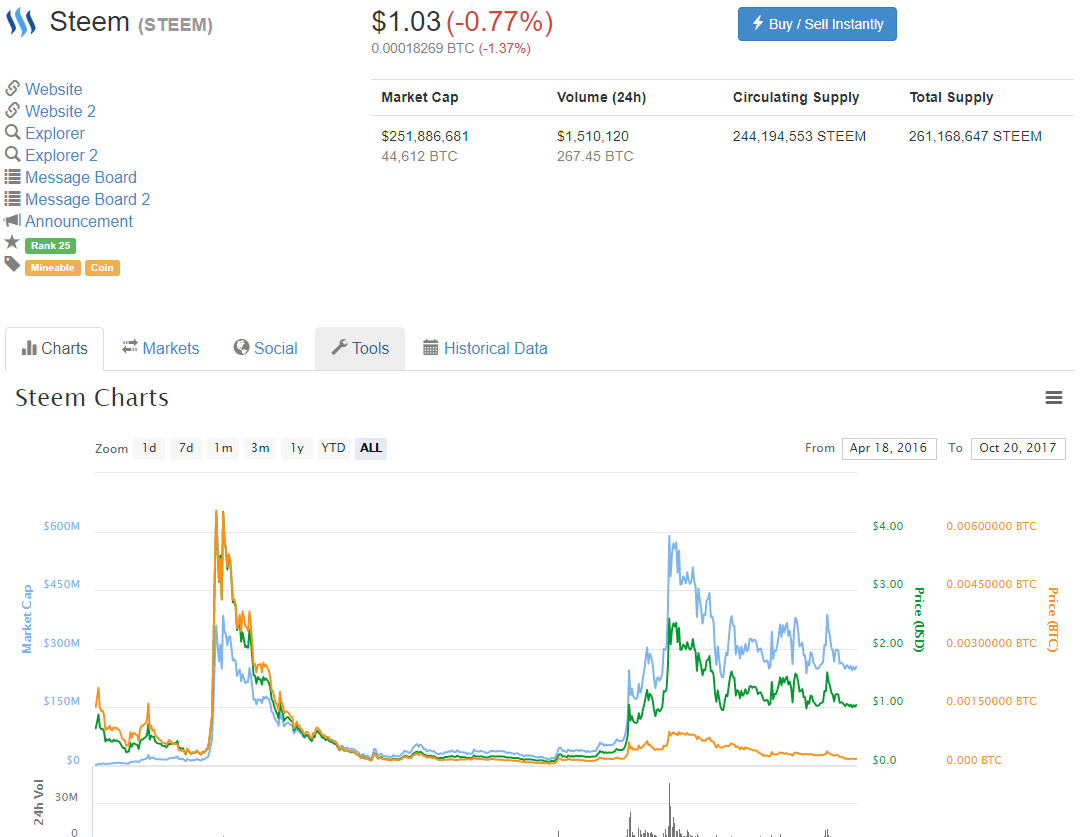Viewport: 1082px width, 837px height.
Task: Click the magnifier icon beside Explorer 2
Action: (12, 155)
